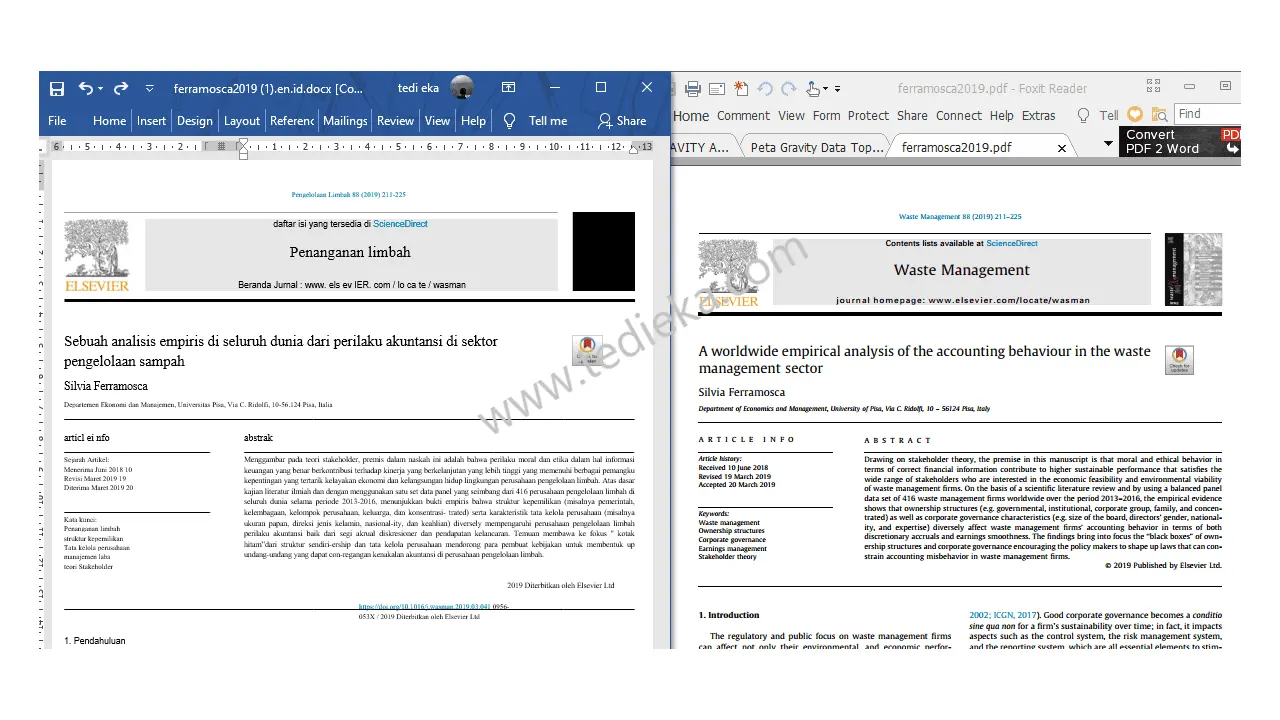The image size is (1280, 720).
Task: Click the Check for updates badge in PDF
Action: 1180,360
